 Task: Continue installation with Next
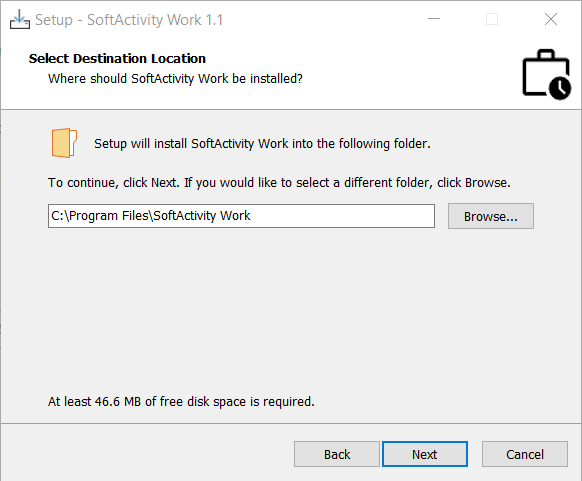tap(425, 454)
